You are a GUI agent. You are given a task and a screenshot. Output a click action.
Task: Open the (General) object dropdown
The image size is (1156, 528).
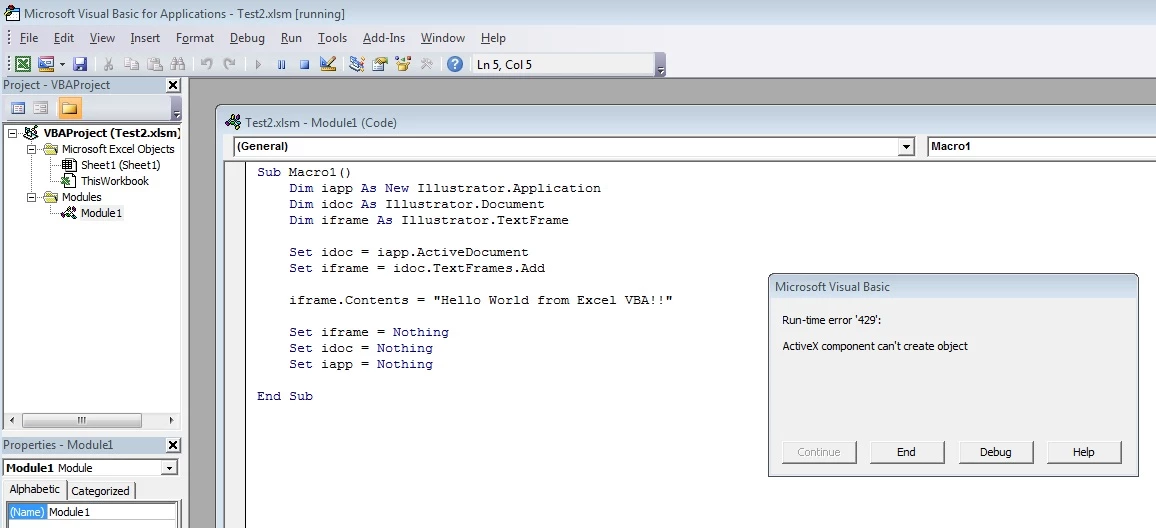click(906, 147)
